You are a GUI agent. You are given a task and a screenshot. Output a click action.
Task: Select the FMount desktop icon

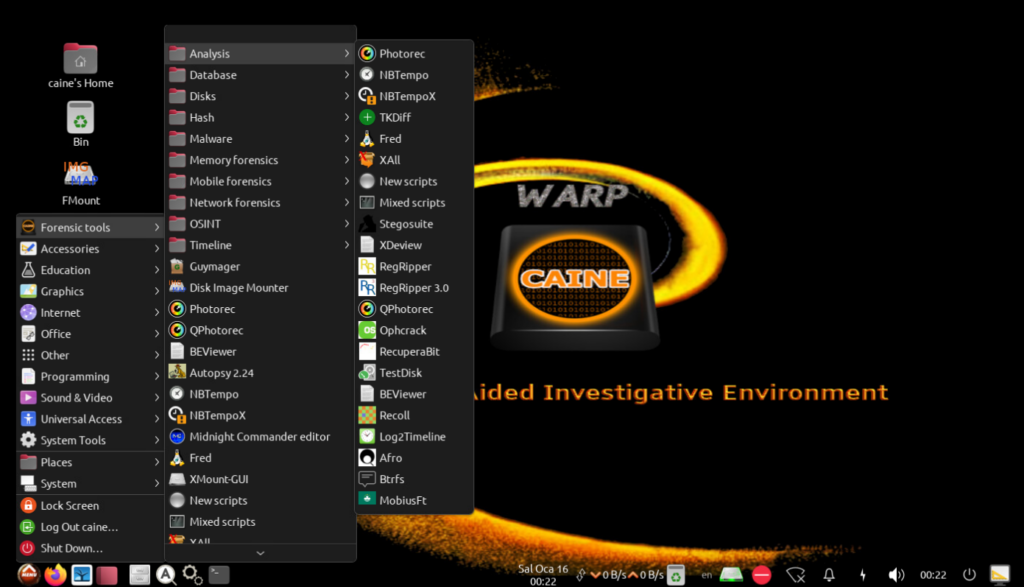[80, 183]
